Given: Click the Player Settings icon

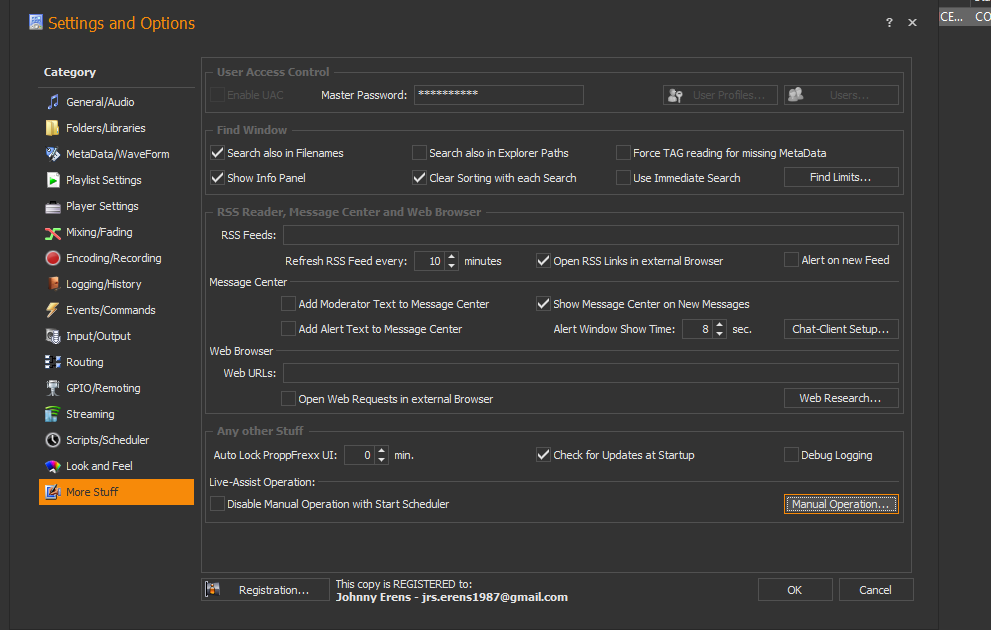Looking at the screenshot, I should [53, 206].
